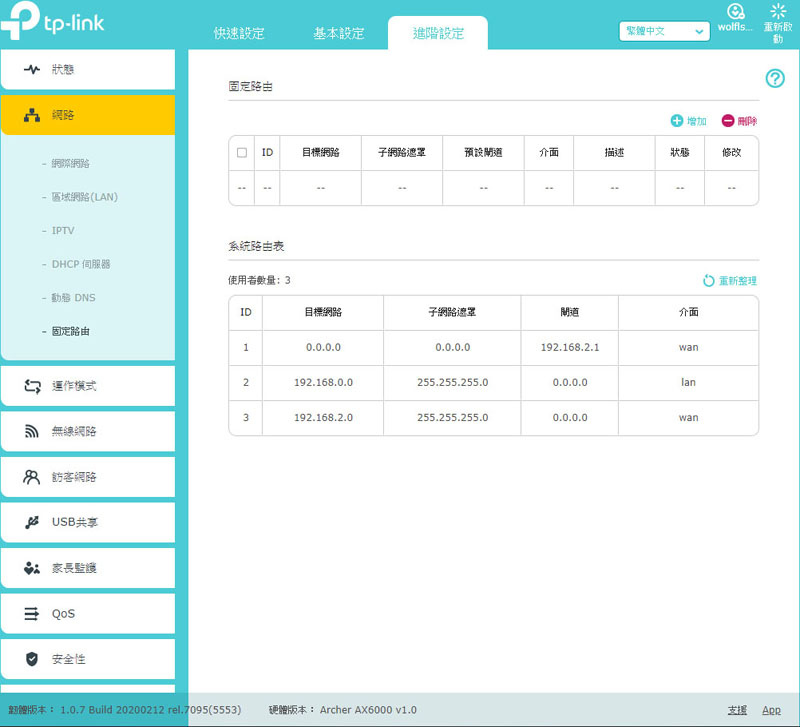Click the wolfls account icon
800x727 pixels.
[x=735, y=11]
